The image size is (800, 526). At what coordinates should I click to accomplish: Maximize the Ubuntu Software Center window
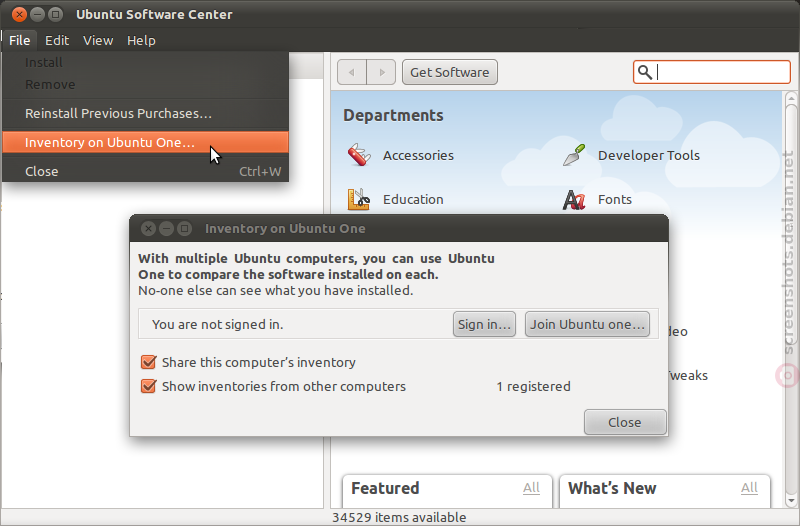click(55, 14)
